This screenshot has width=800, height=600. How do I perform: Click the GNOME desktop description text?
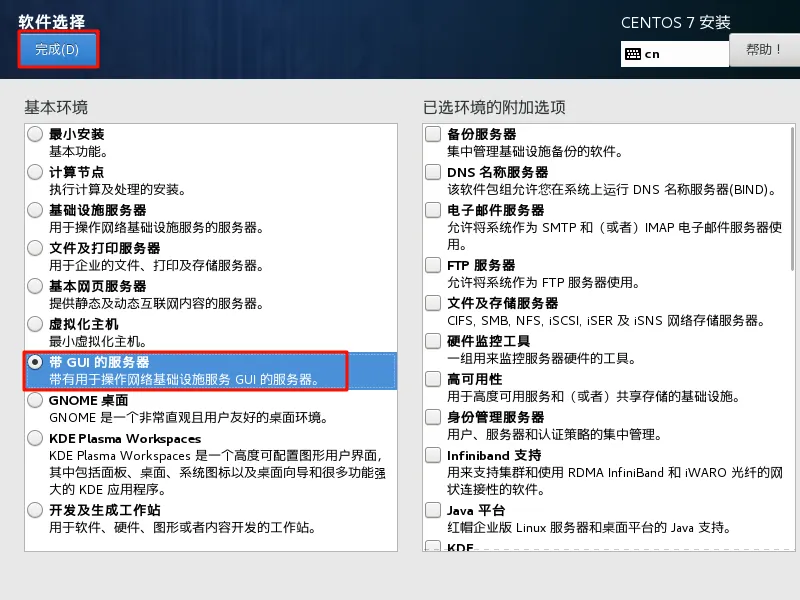pos(188,418)
